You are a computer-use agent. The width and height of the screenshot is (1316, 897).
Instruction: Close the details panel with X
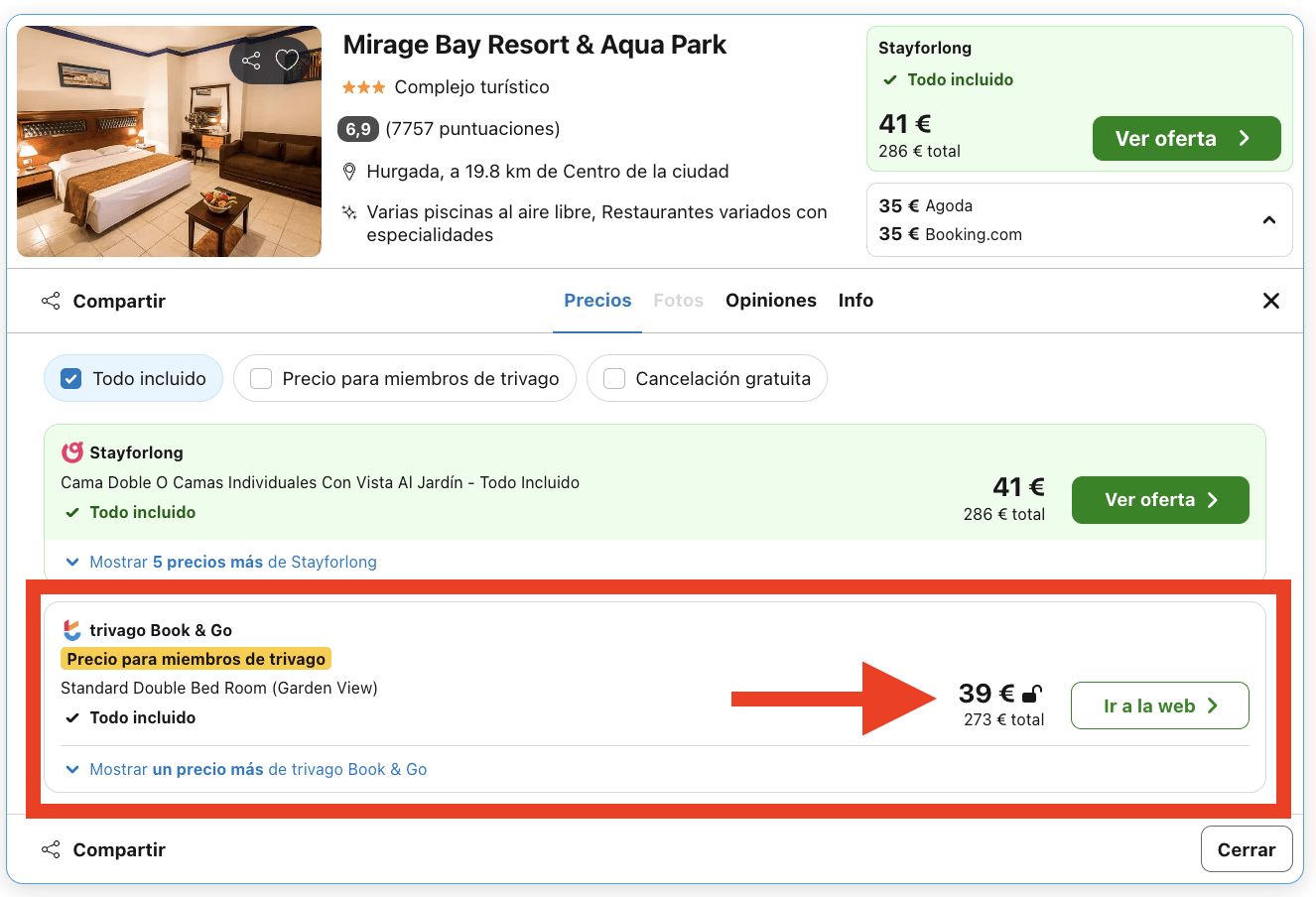click(x=1270, y=301)
